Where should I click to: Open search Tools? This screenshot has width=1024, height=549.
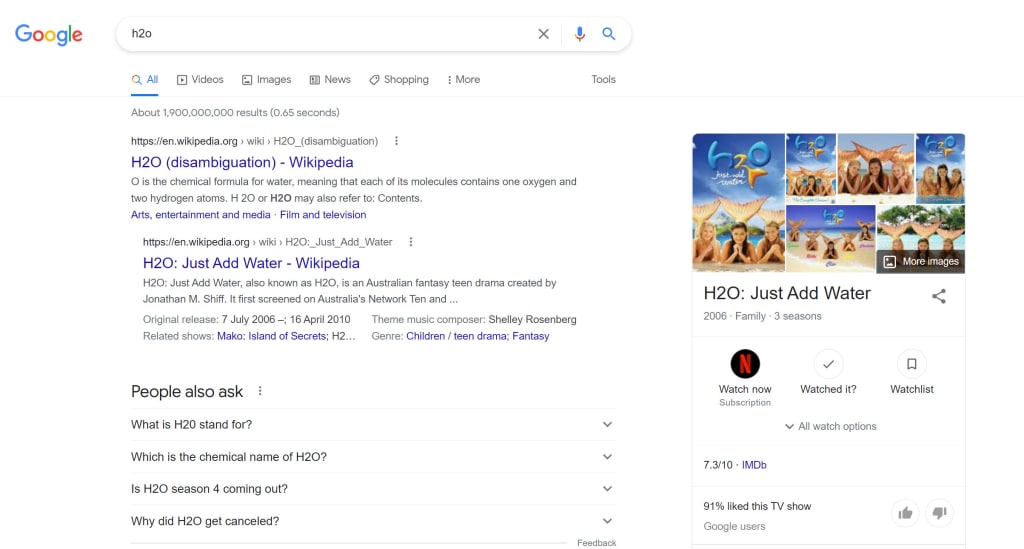click(x=603, y=80)
